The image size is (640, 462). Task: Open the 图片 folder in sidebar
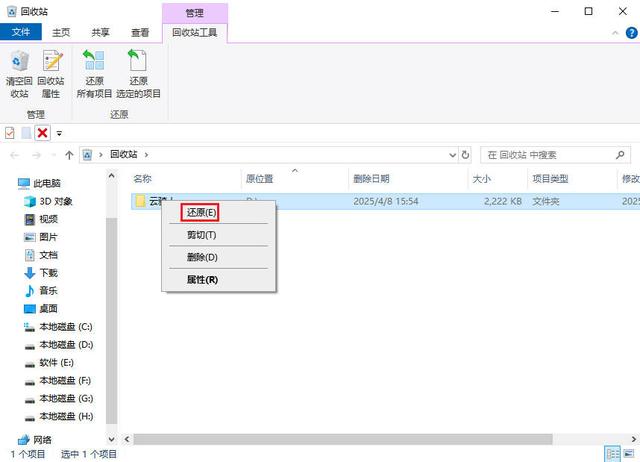tap(41, 237)
